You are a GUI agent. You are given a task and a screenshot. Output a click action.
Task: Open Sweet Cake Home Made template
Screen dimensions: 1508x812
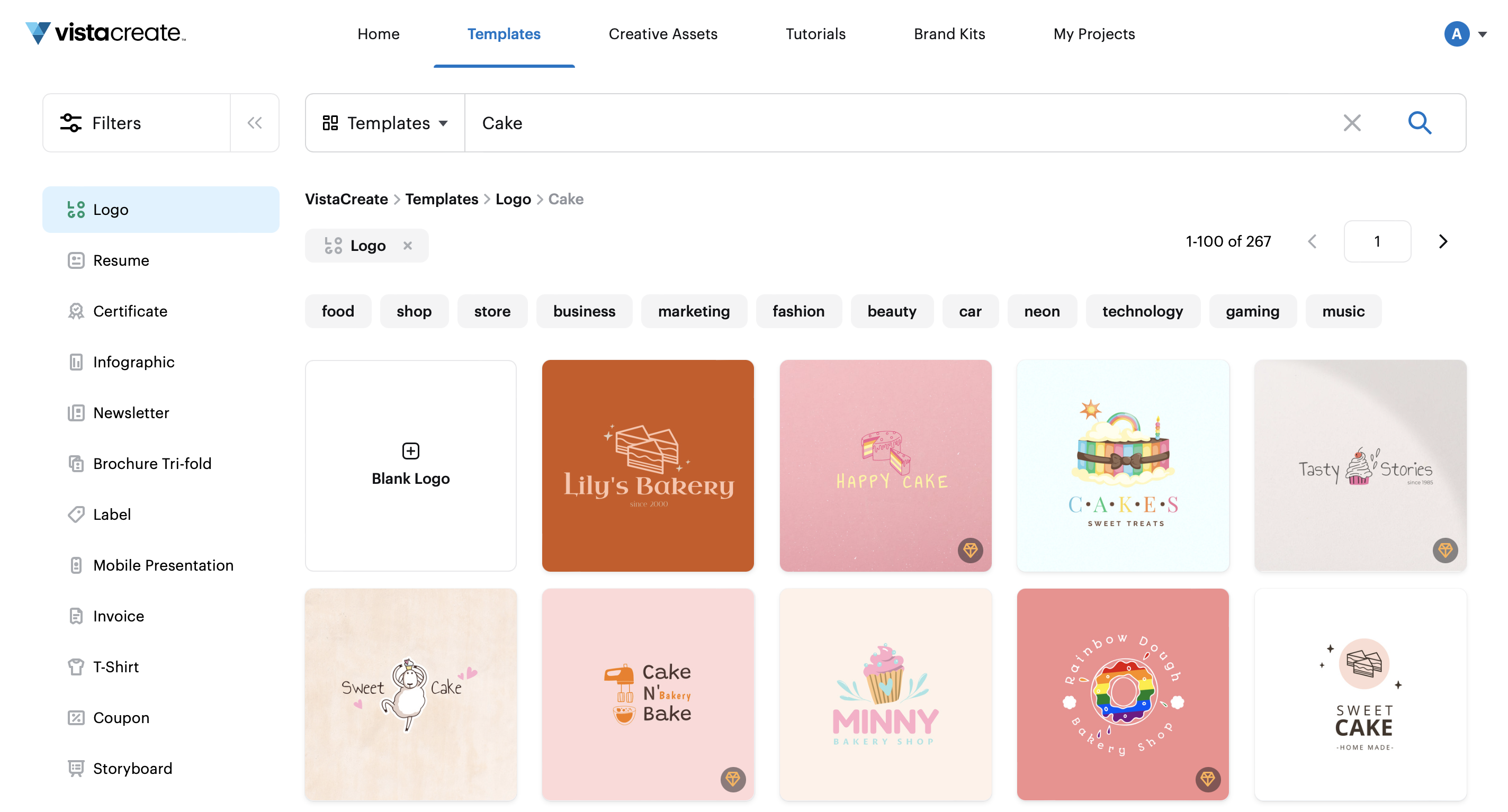1360,694
